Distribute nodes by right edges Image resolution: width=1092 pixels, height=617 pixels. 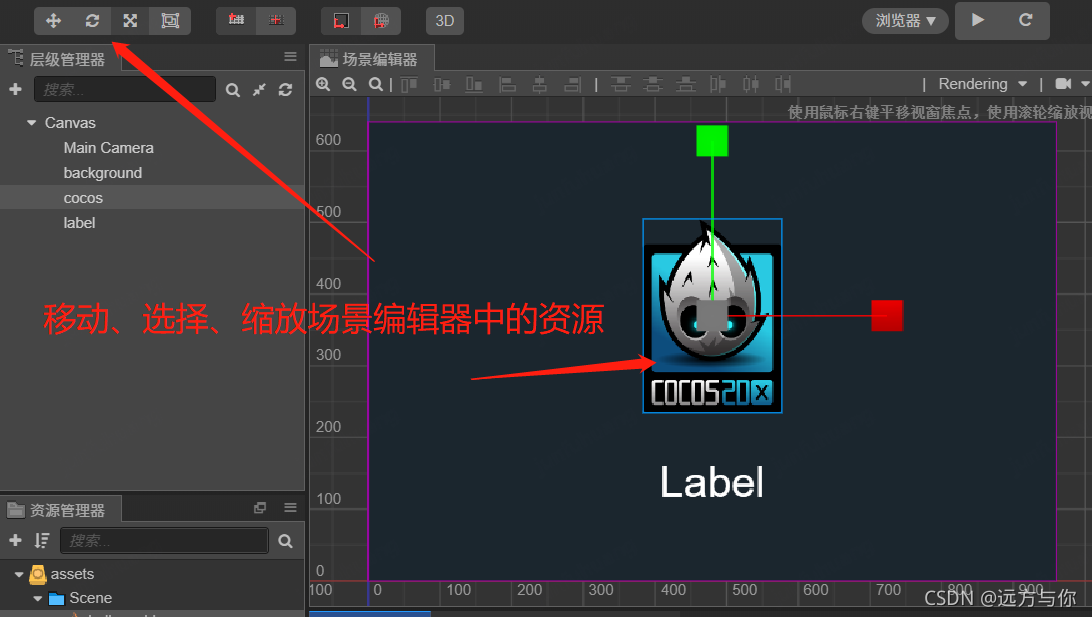point(783,84)
